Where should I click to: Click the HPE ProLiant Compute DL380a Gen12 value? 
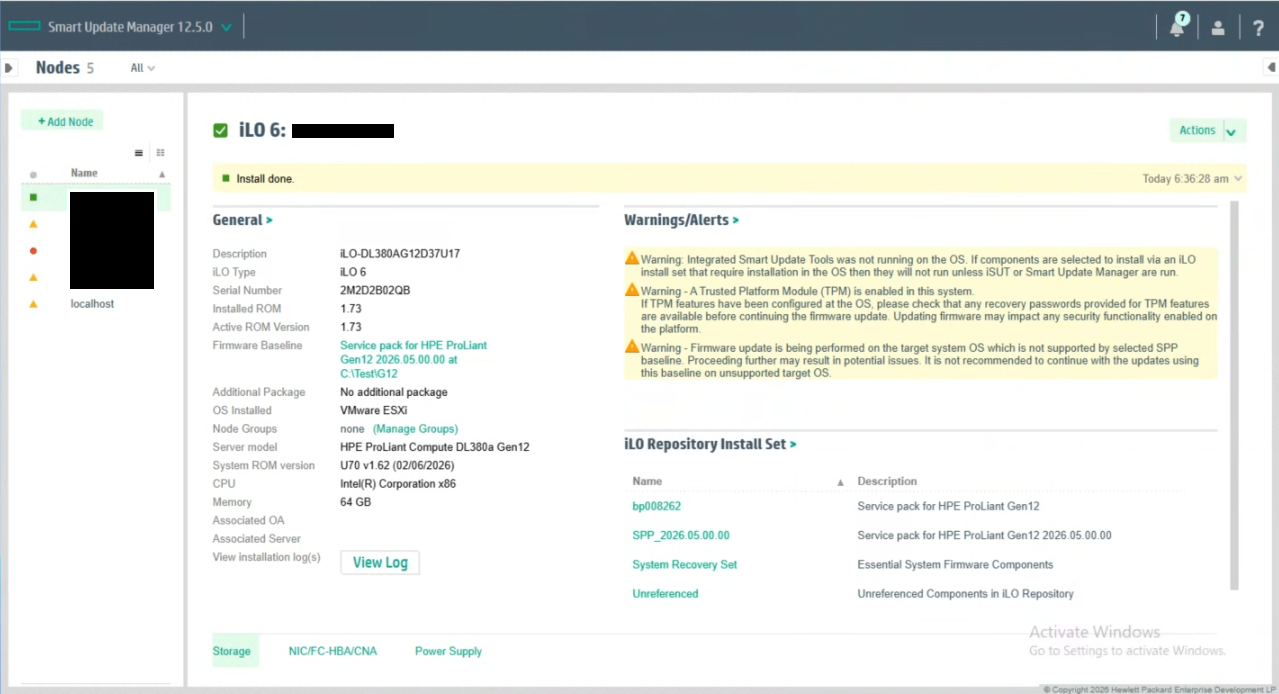click(435, 447)
